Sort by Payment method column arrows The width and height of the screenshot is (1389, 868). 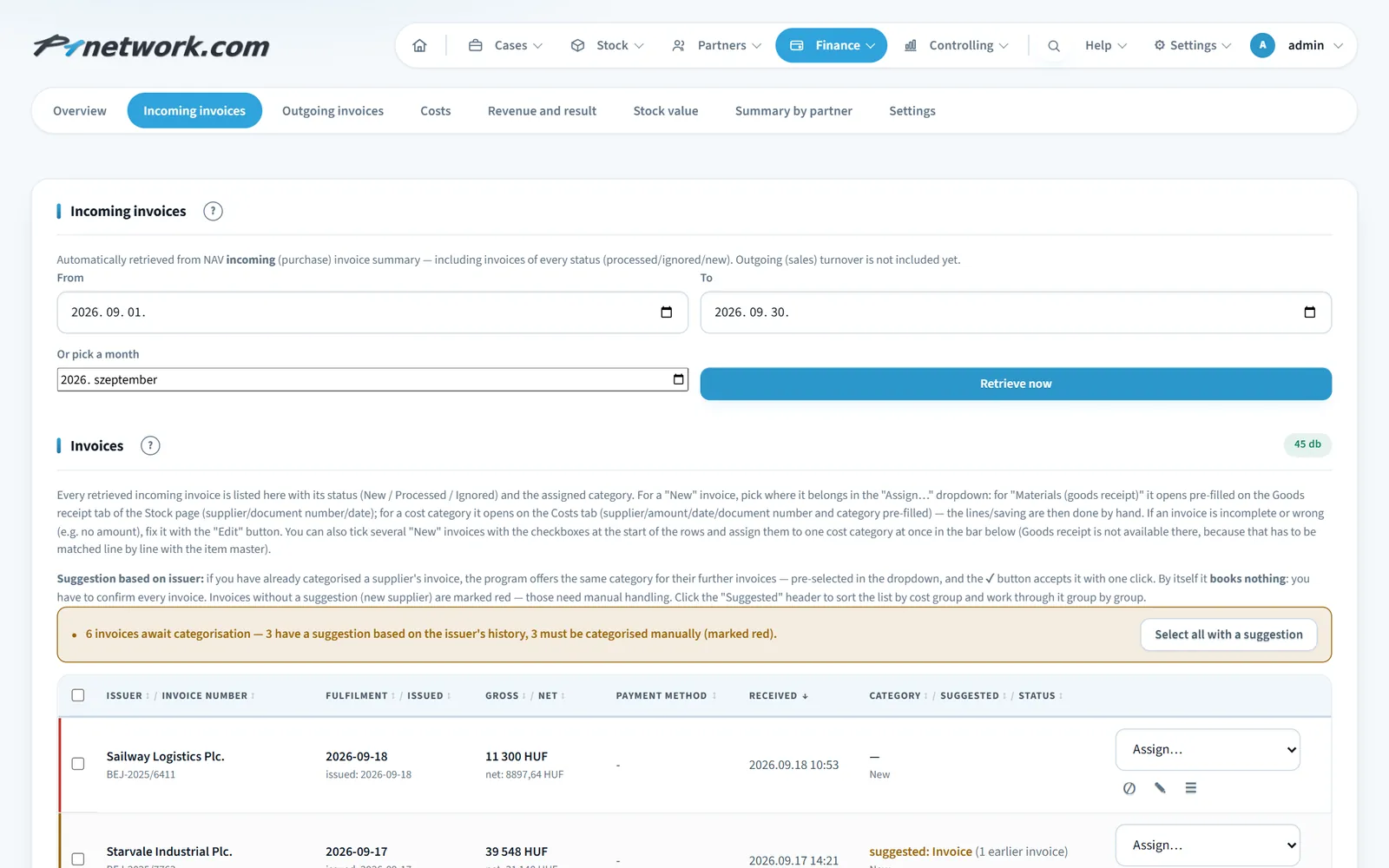tap(714, 696)
